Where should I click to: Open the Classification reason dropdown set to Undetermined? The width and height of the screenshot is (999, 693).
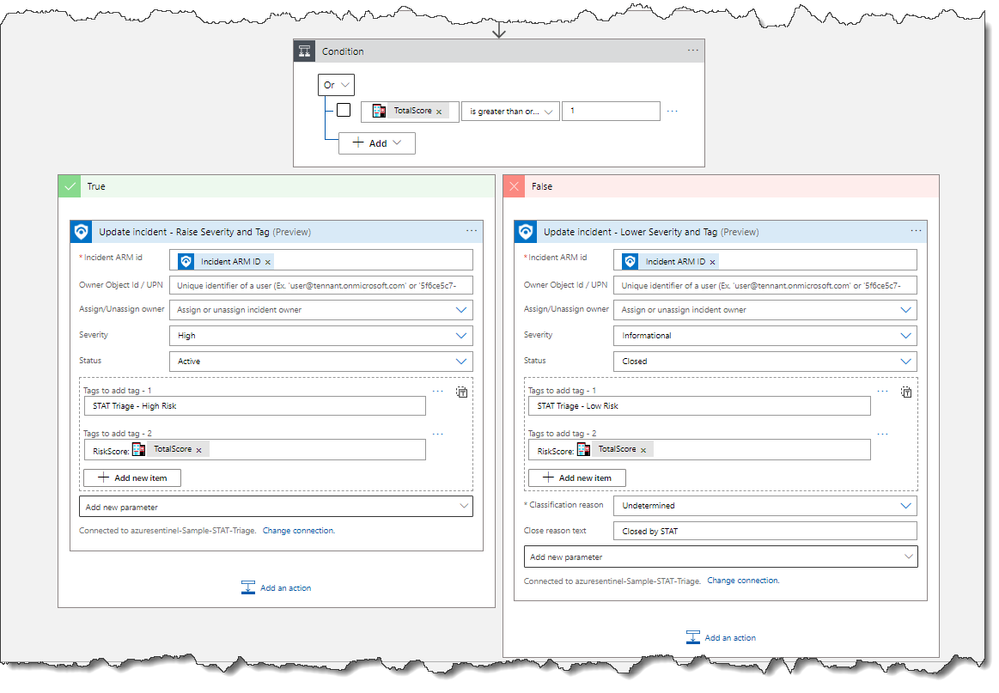(765, 506)
